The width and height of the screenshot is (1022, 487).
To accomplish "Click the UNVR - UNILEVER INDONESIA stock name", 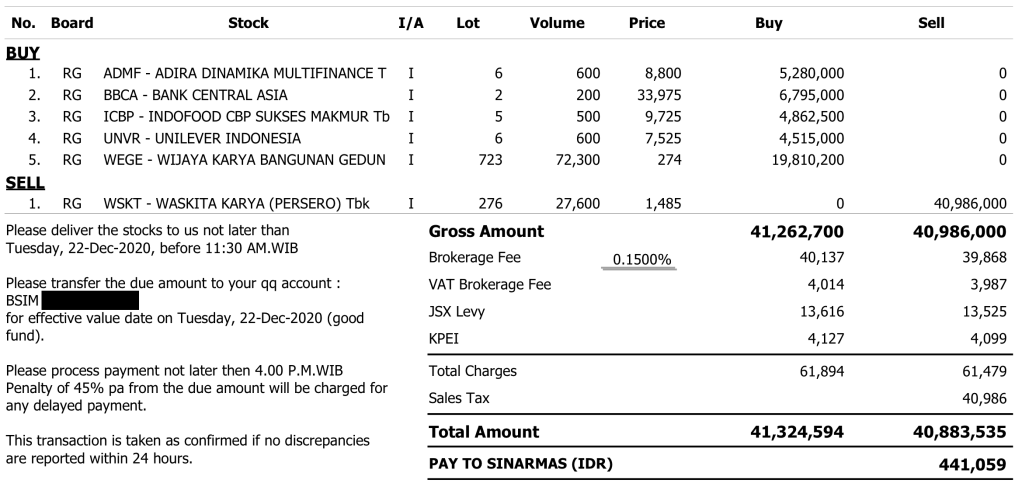I will [x=201, y=139].
